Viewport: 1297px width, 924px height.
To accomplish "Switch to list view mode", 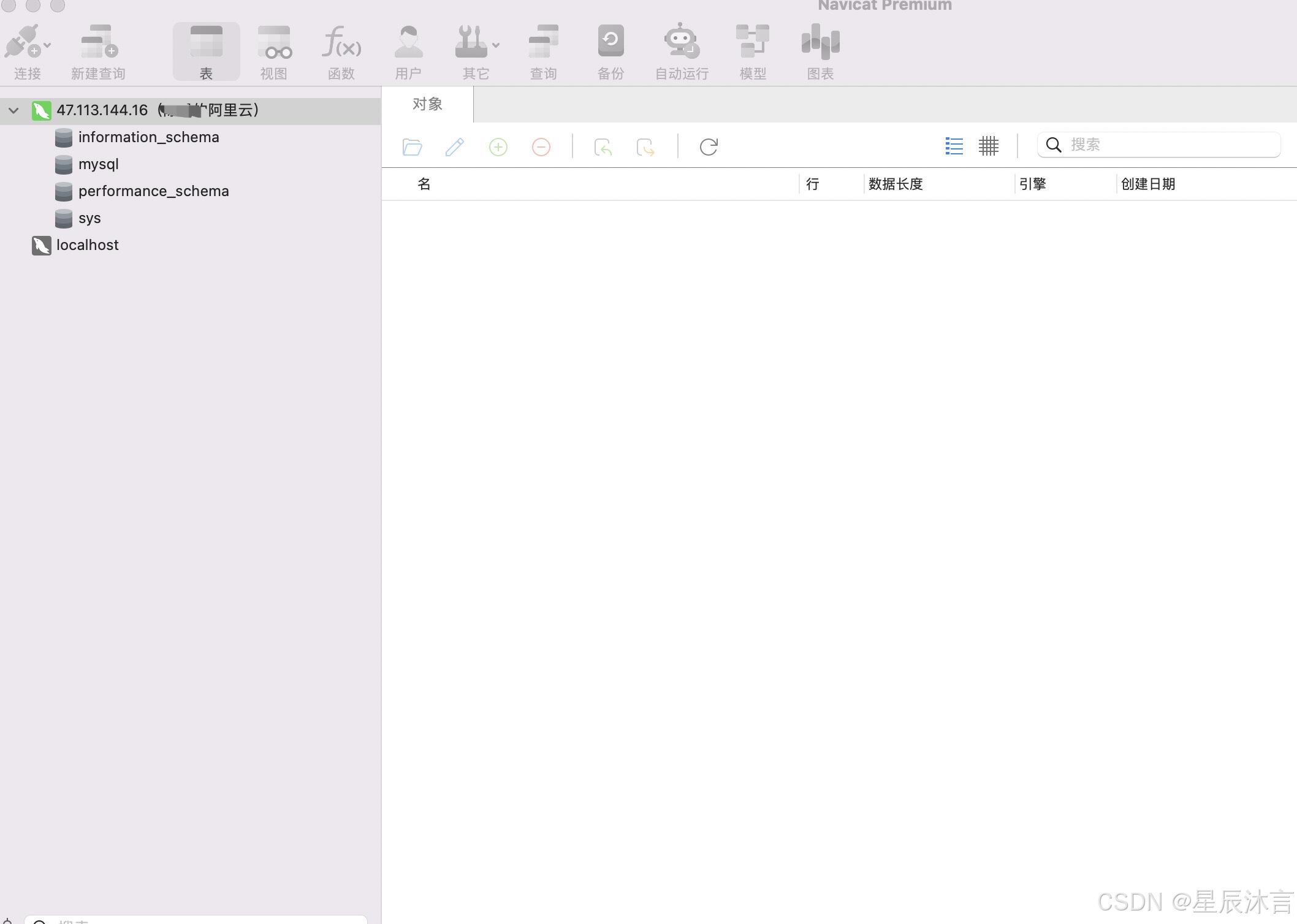I will tap(954, 146).
